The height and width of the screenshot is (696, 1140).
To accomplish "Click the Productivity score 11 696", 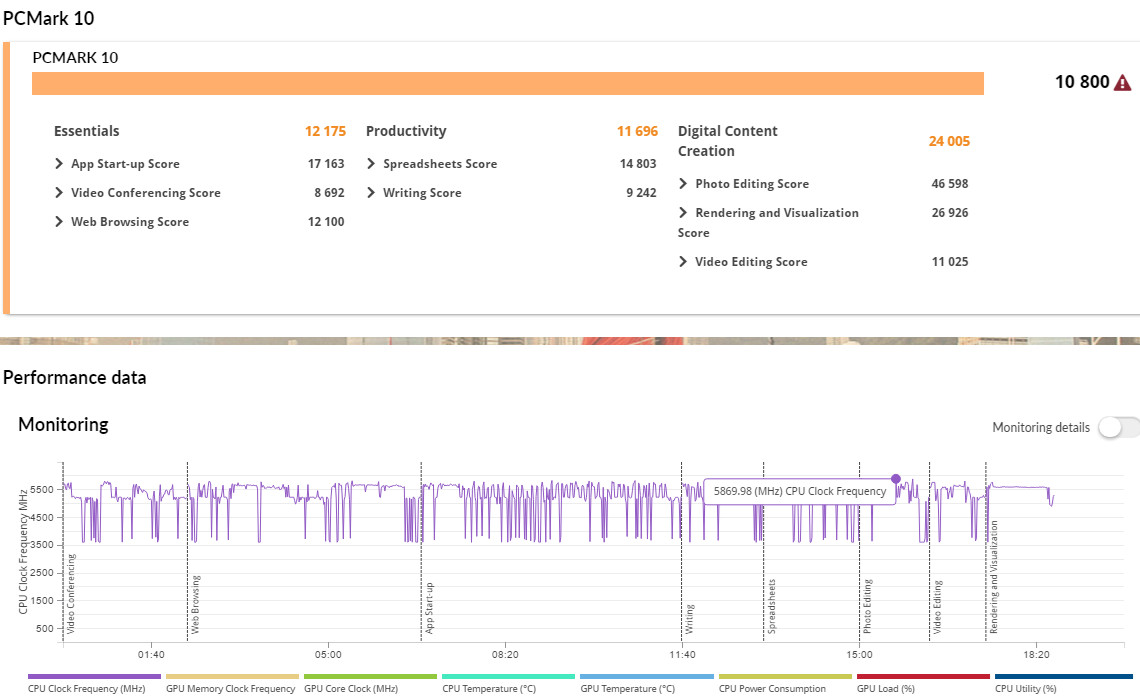I will click(x=637, y=132).
